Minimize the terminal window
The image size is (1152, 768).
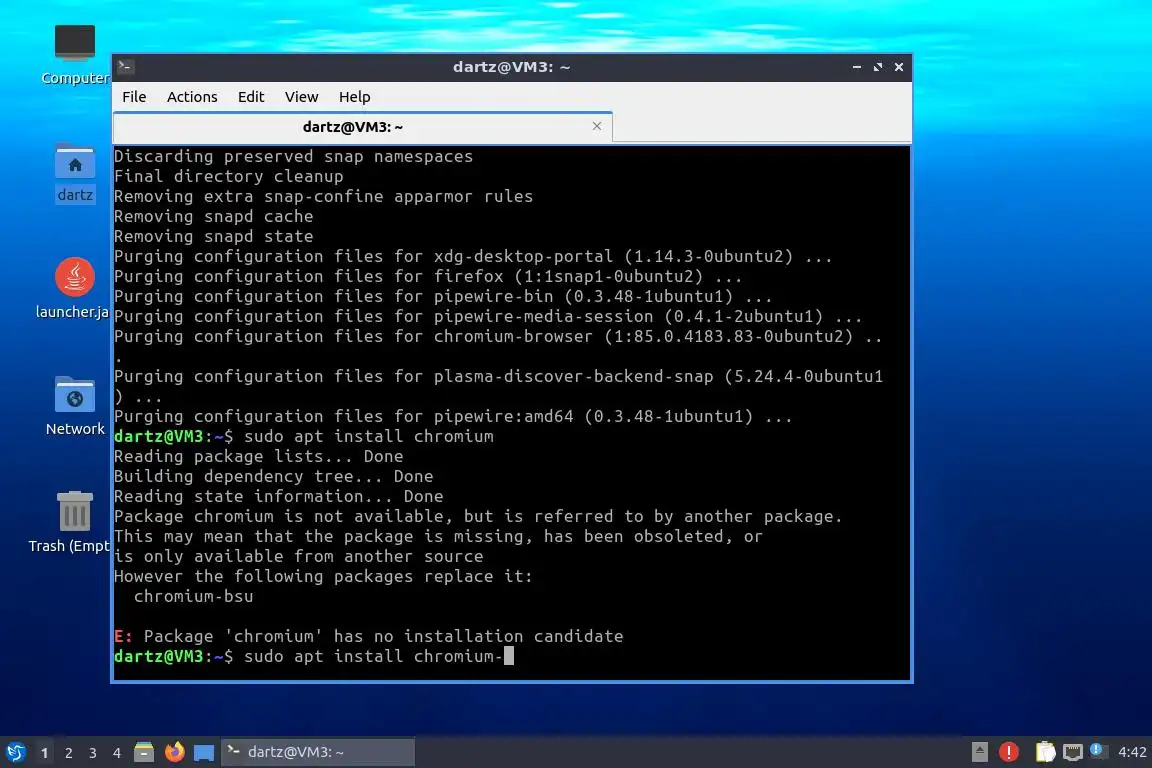coord(857,67)
